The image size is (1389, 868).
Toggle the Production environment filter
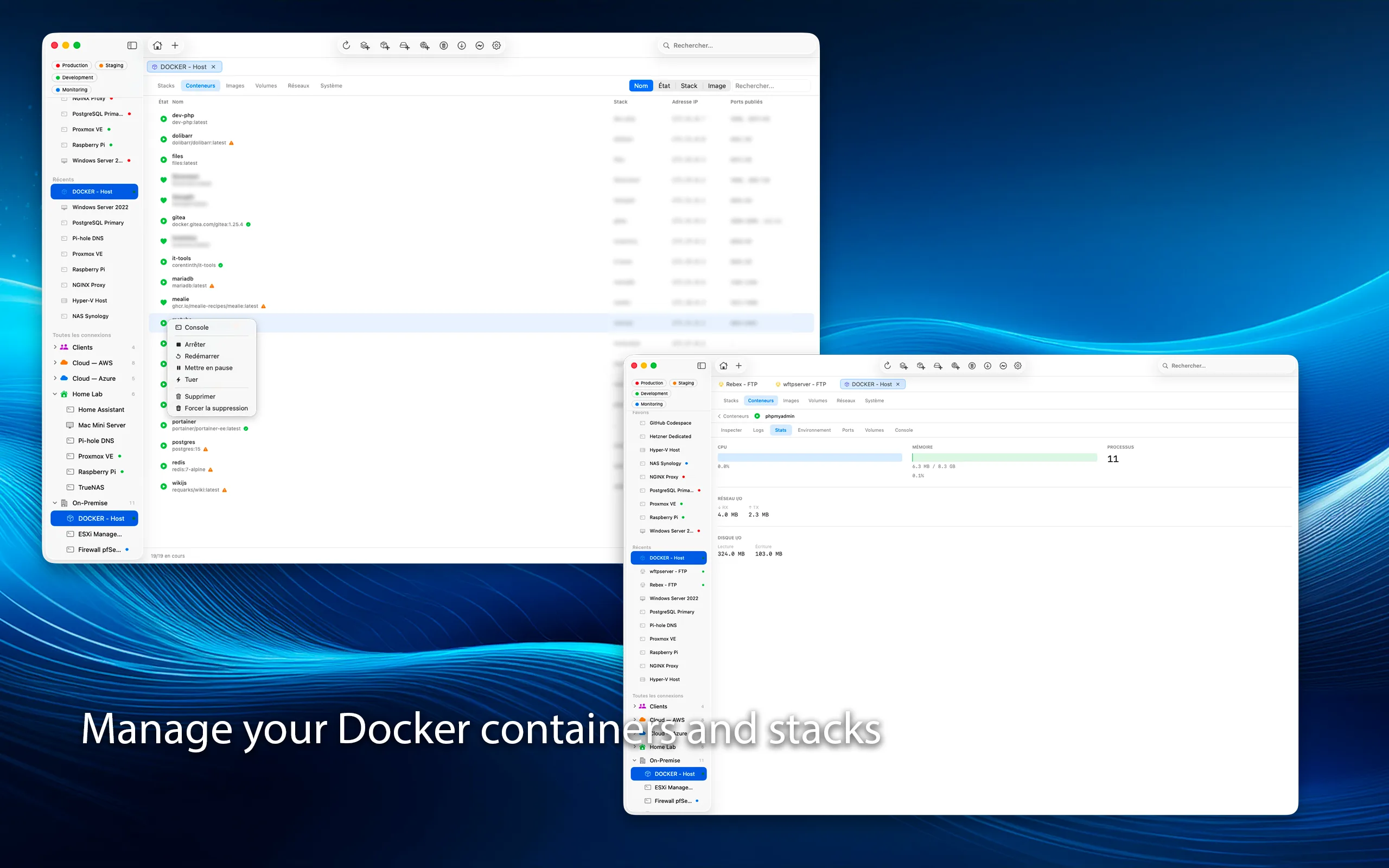(72, 65)
